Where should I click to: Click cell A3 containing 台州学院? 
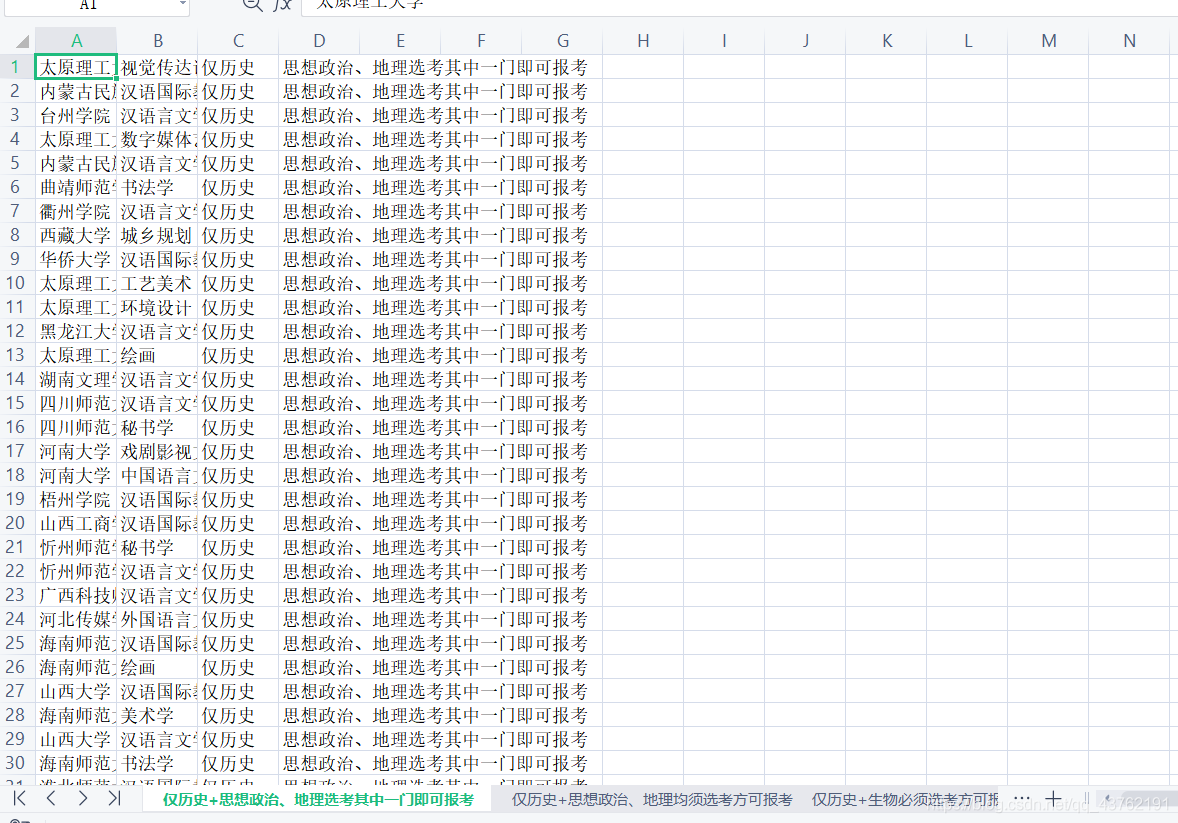(x=76, y=115)
